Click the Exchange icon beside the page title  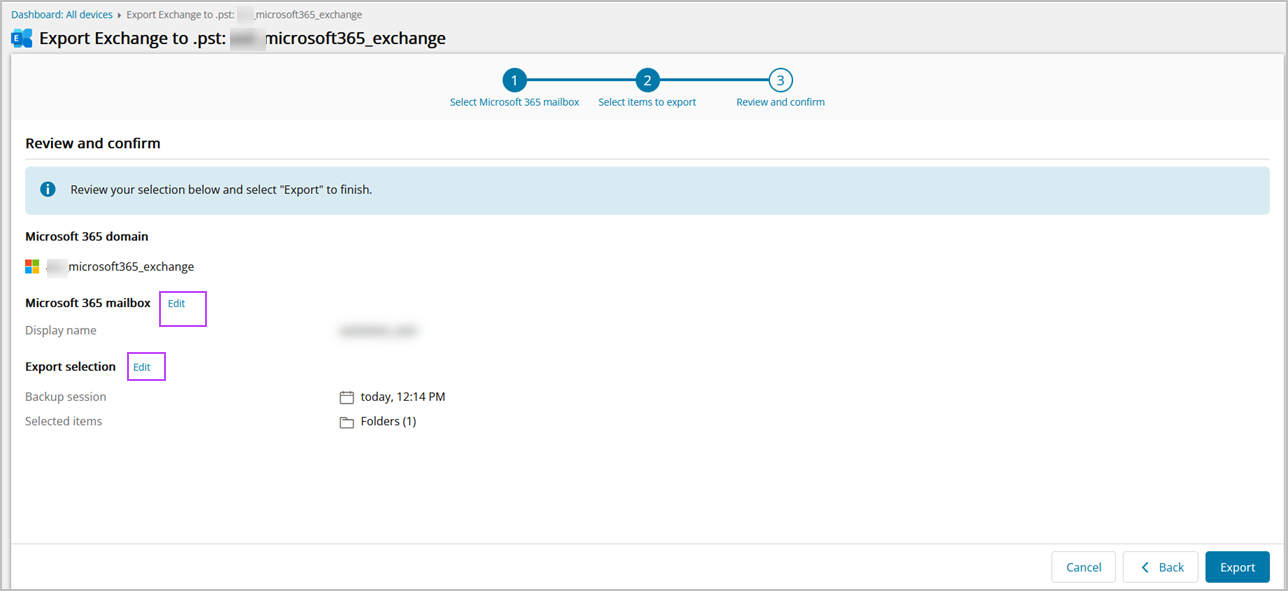click(x=21, y=39)
